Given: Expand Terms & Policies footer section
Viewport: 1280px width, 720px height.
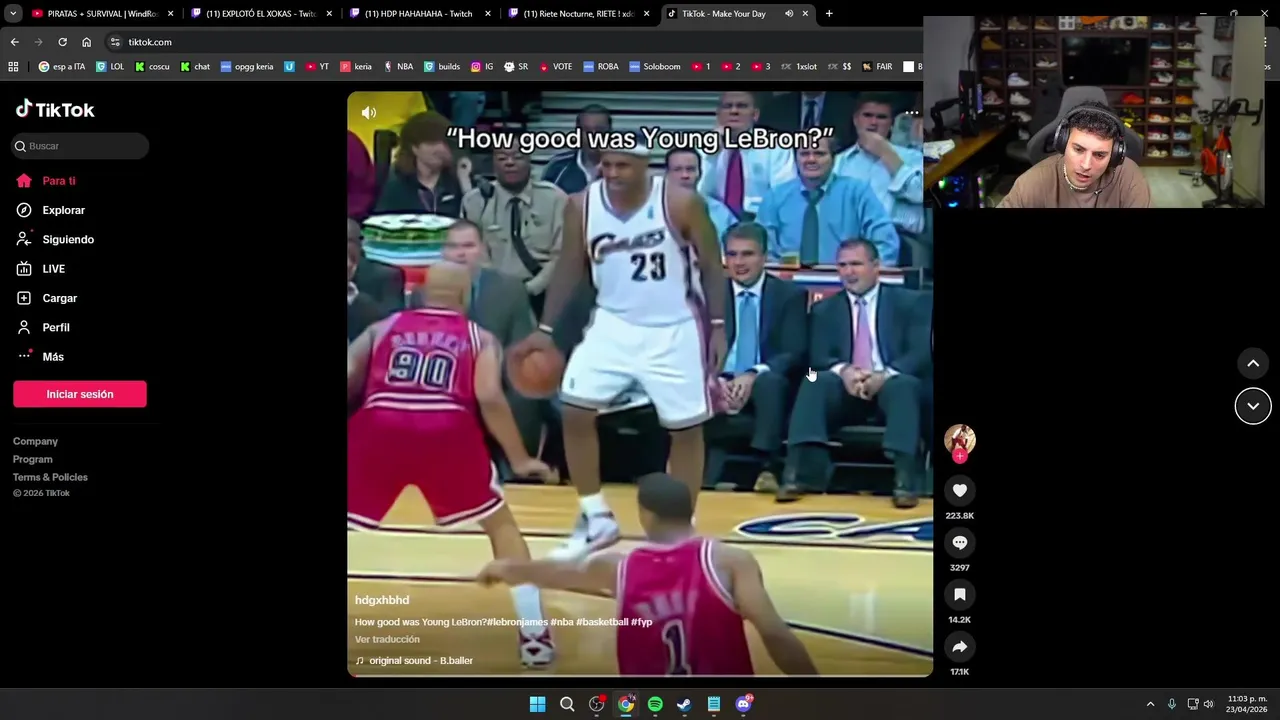Looking at the screenshot, I should tap(50, 477).
